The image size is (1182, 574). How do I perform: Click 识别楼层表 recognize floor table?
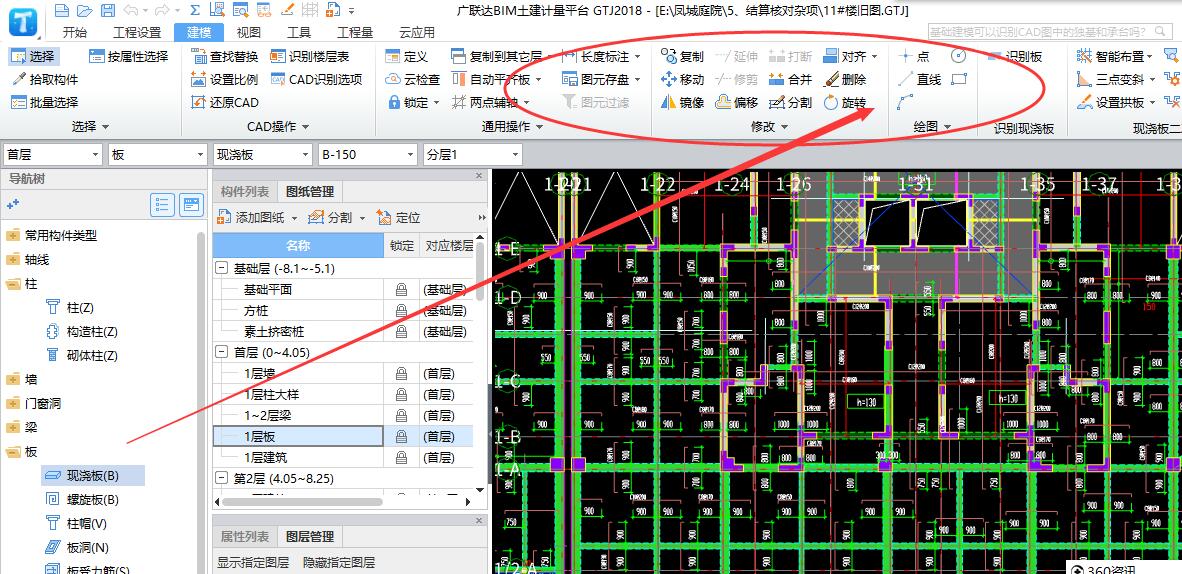(x=310, y=56)
